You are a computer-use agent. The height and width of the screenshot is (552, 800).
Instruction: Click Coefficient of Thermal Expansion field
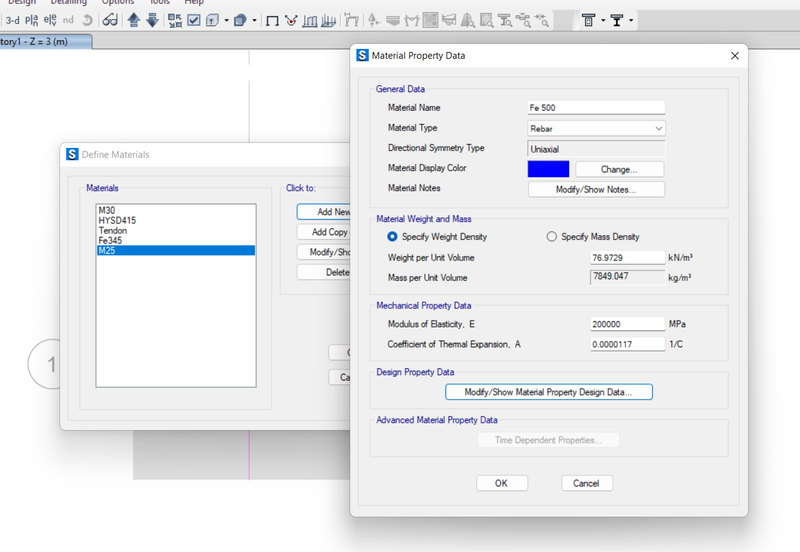tap(628, 344)
